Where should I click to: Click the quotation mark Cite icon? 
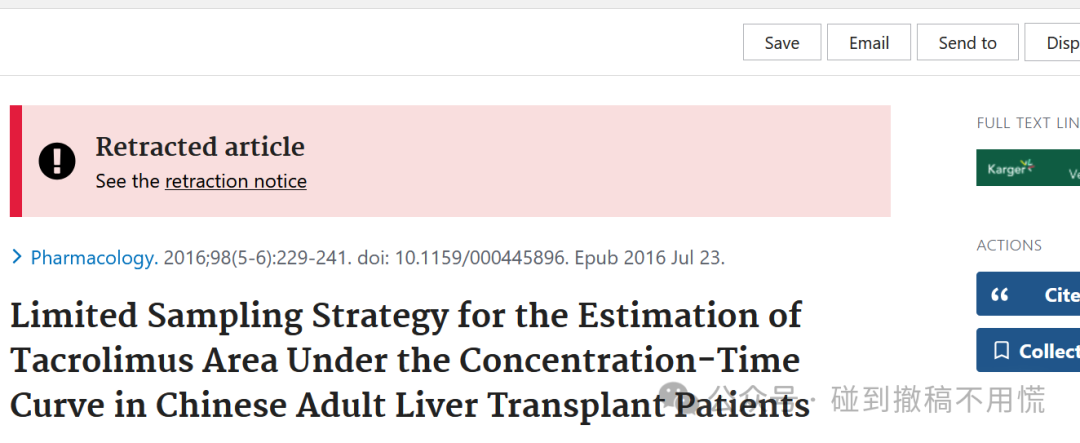999,295
